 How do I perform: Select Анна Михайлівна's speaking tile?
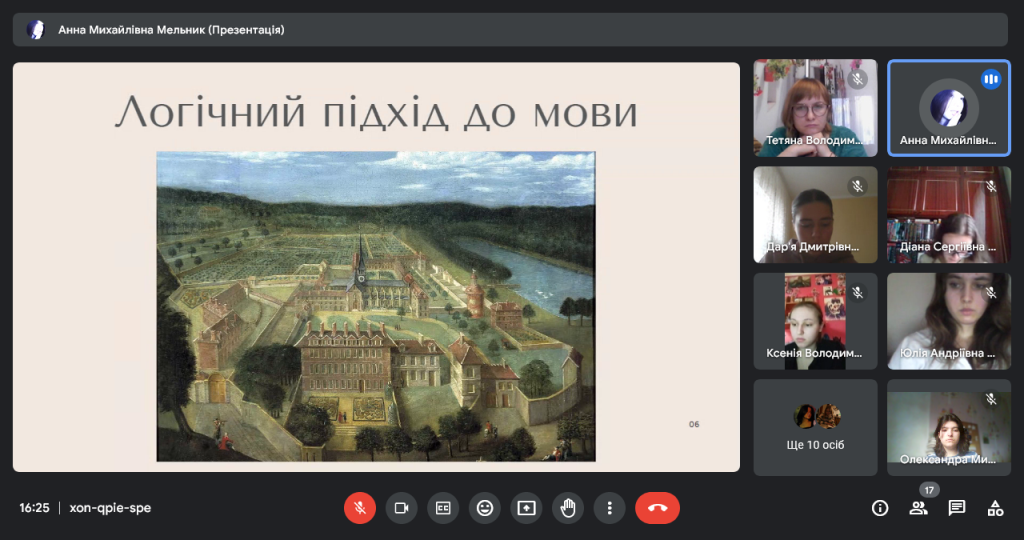click(x=948, y=108)
